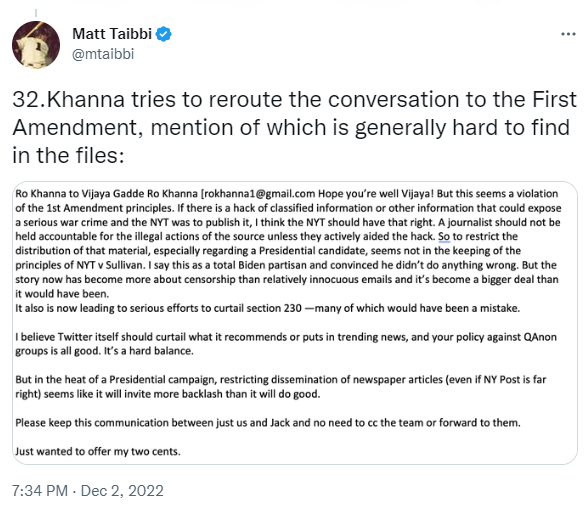Viewport: 586px width, 508px height.
Task: Click the 'But in the heat of a Presidential campaign' line
Action: (281, 380)
